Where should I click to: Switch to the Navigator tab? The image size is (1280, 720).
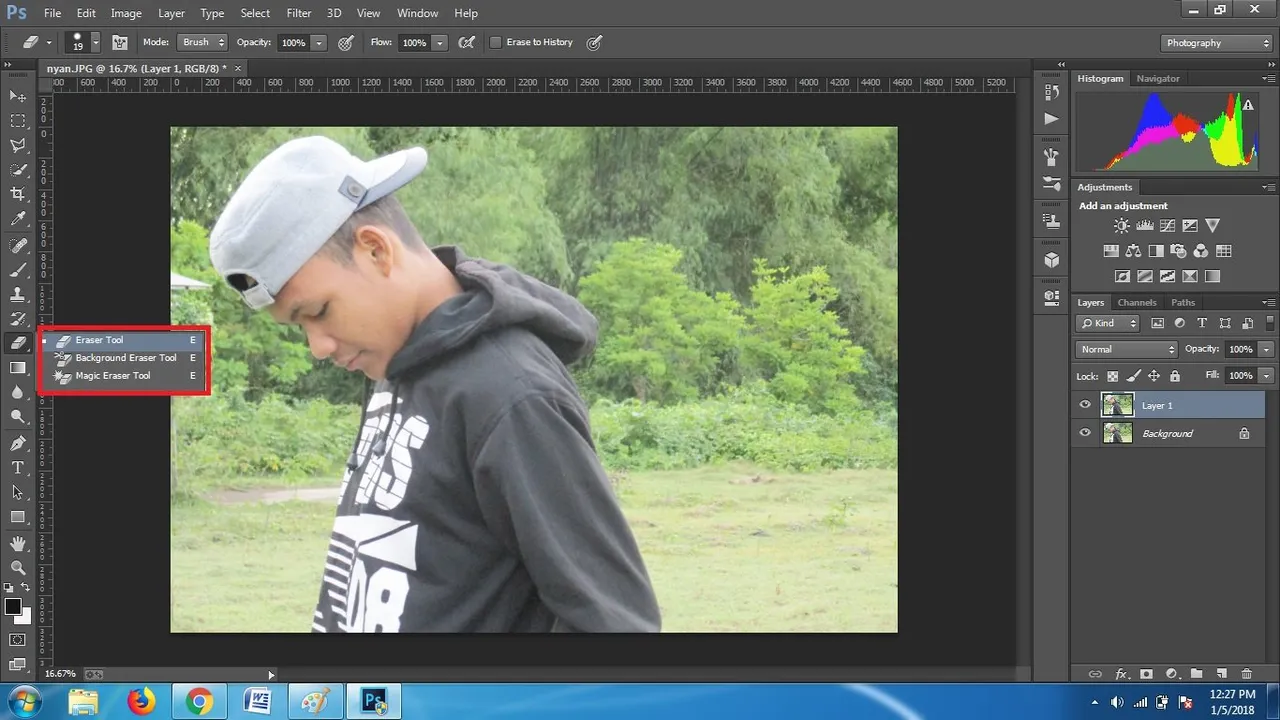(1158, 78)
